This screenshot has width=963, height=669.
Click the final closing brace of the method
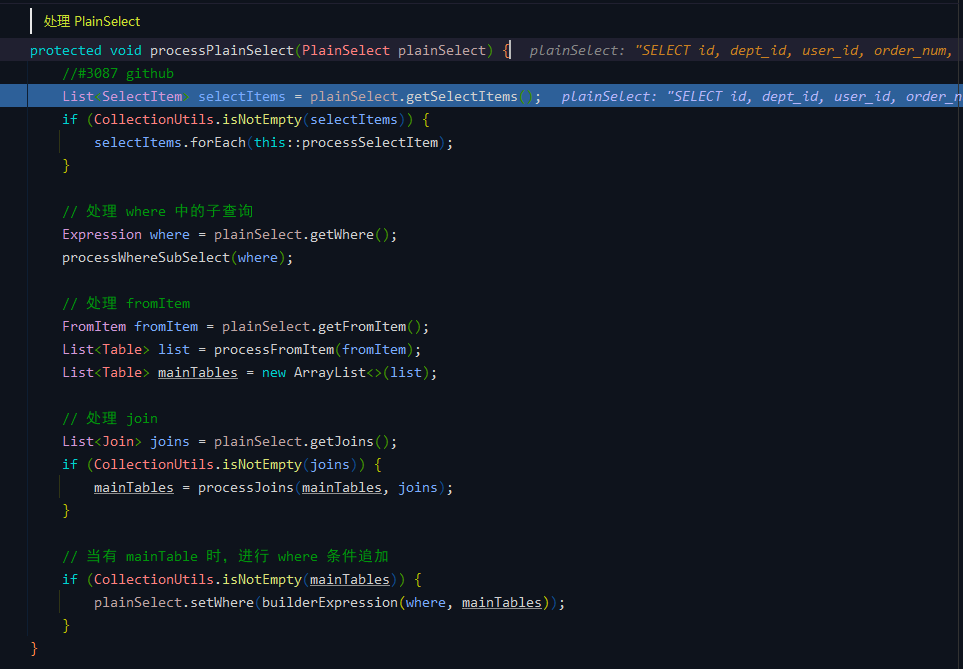pos(34,649)
